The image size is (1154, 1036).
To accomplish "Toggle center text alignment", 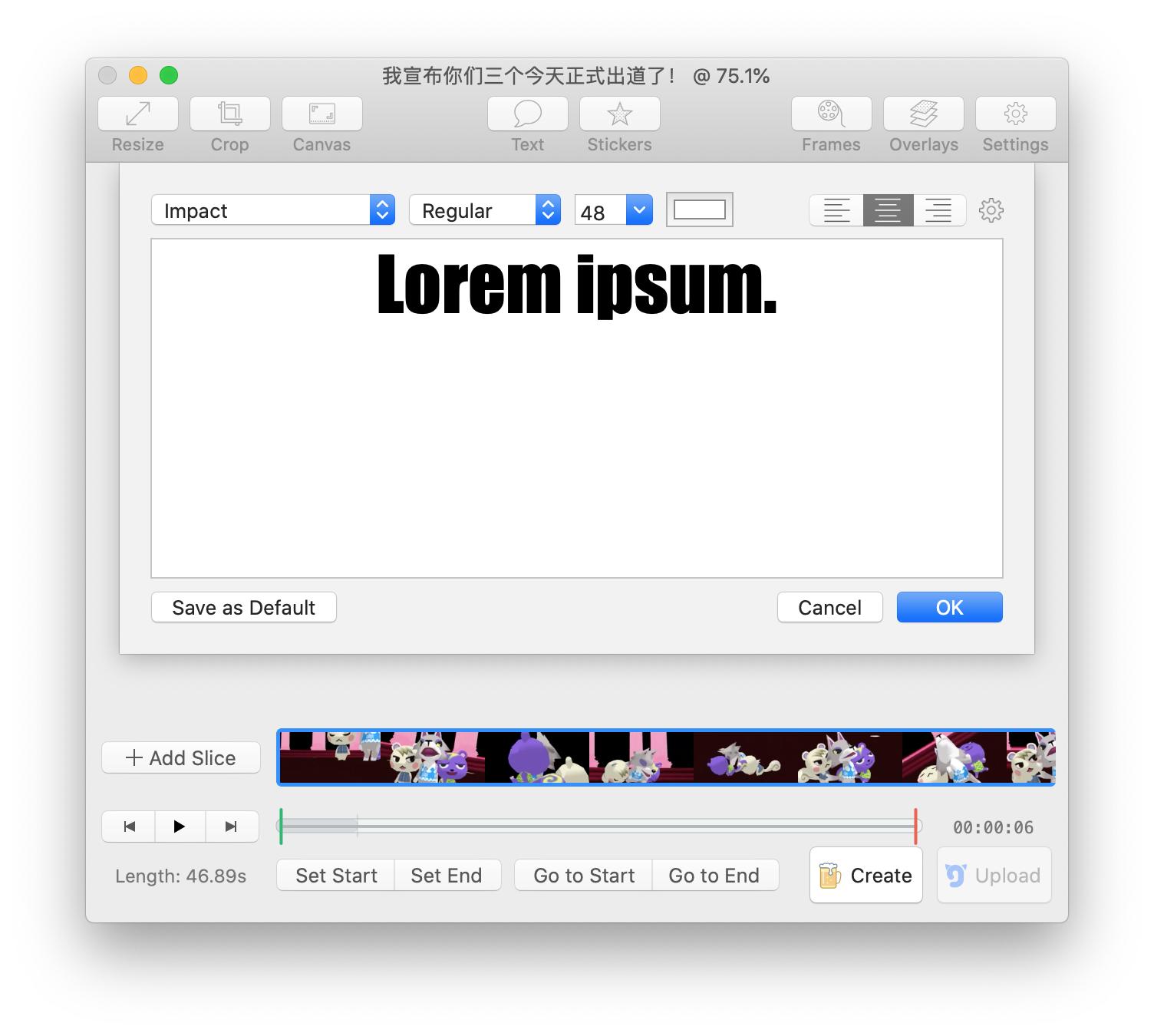I will (x=888, y=210).
